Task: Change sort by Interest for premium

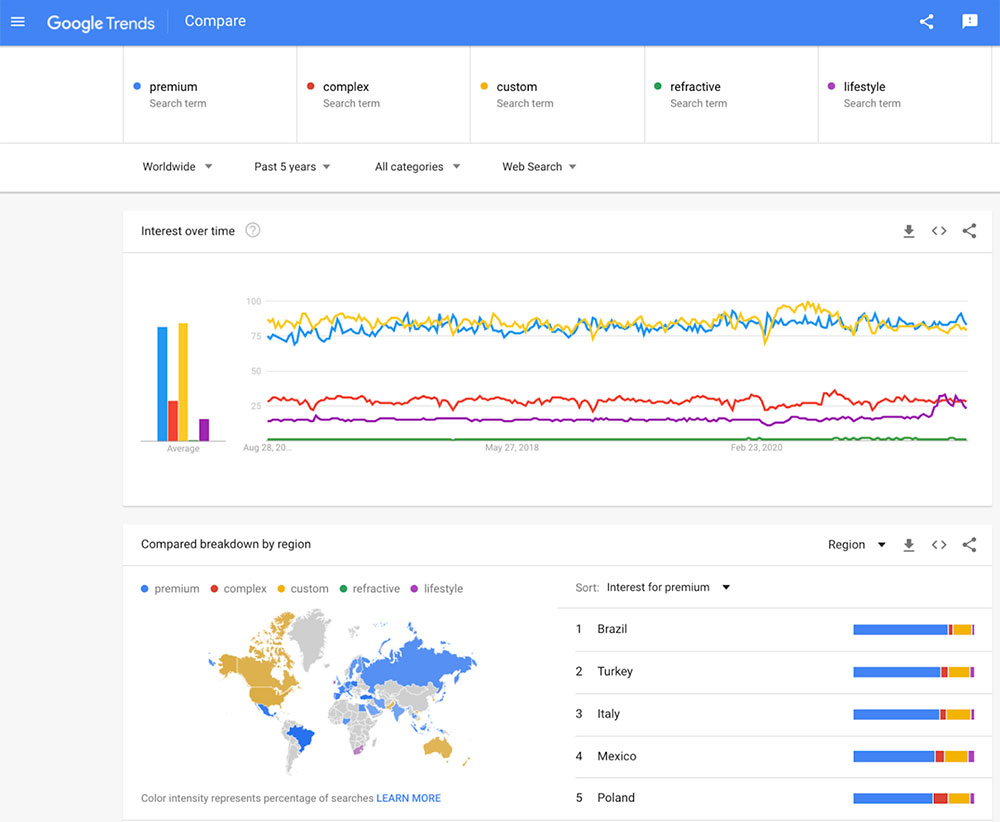Action: tap(668, 588)
